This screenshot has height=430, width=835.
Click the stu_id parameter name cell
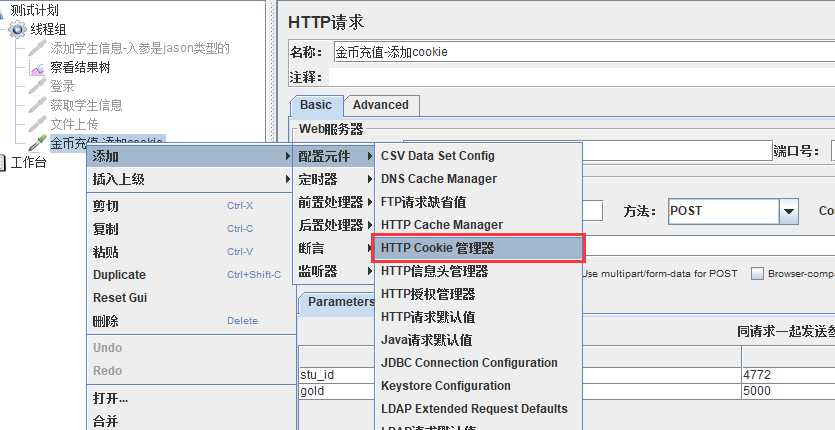point(337,375)
